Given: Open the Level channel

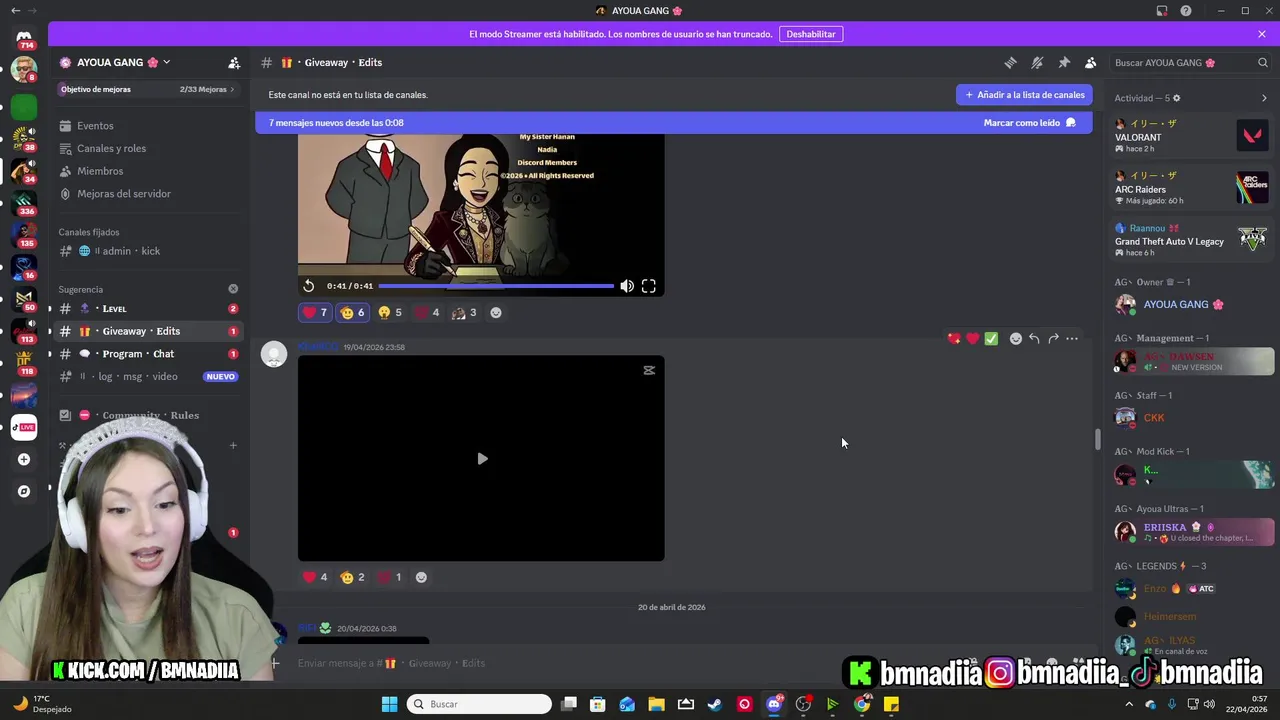Looking at the screenshot, I should [x=148, y=308].
